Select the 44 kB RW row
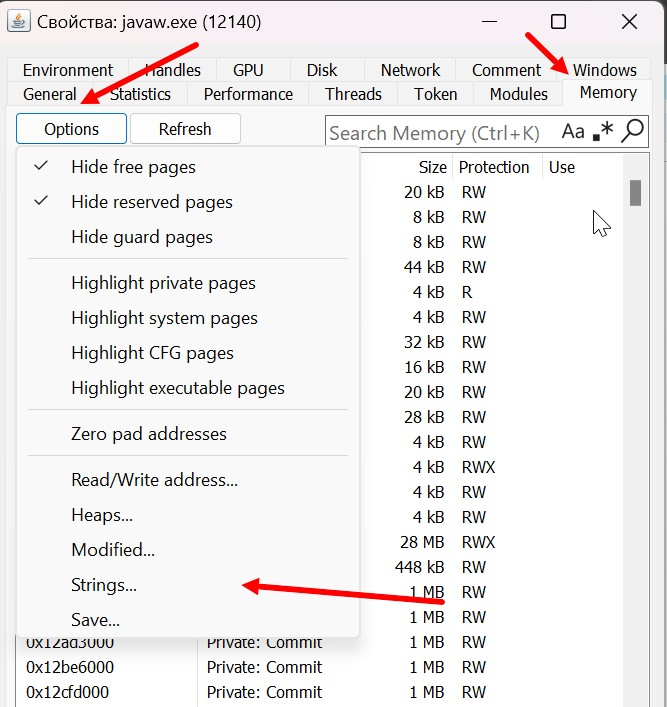The width and height of the screenshot is (667, 707). pos(492,267)
